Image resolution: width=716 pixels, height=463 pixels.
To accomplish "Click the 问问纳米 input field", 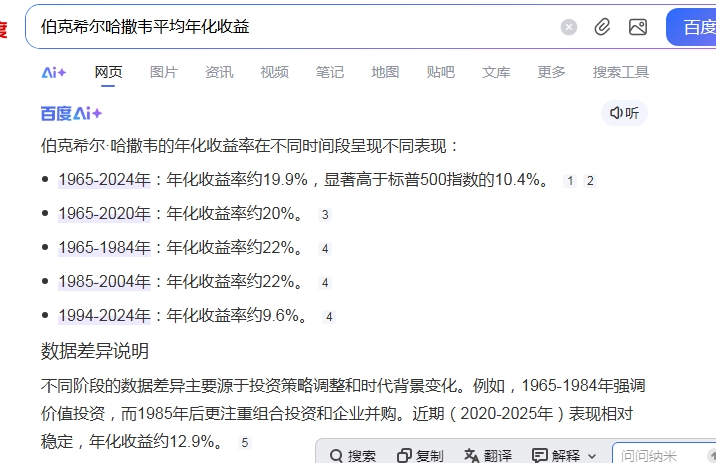I will [x=664, y=454].
